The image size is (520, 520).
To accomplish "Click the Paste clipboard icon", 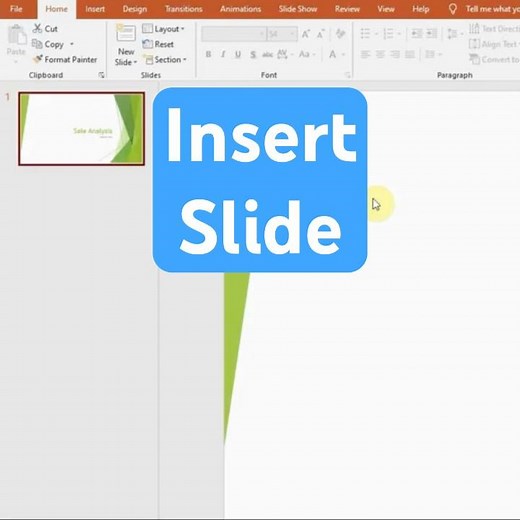I will pyautogui.click(x=16, y=35).
